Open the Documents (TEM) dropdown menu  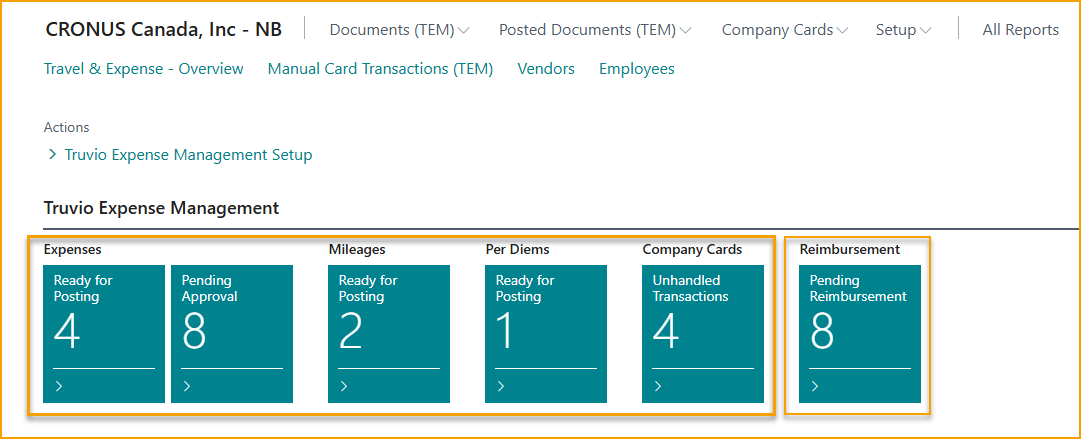(399, 30)
